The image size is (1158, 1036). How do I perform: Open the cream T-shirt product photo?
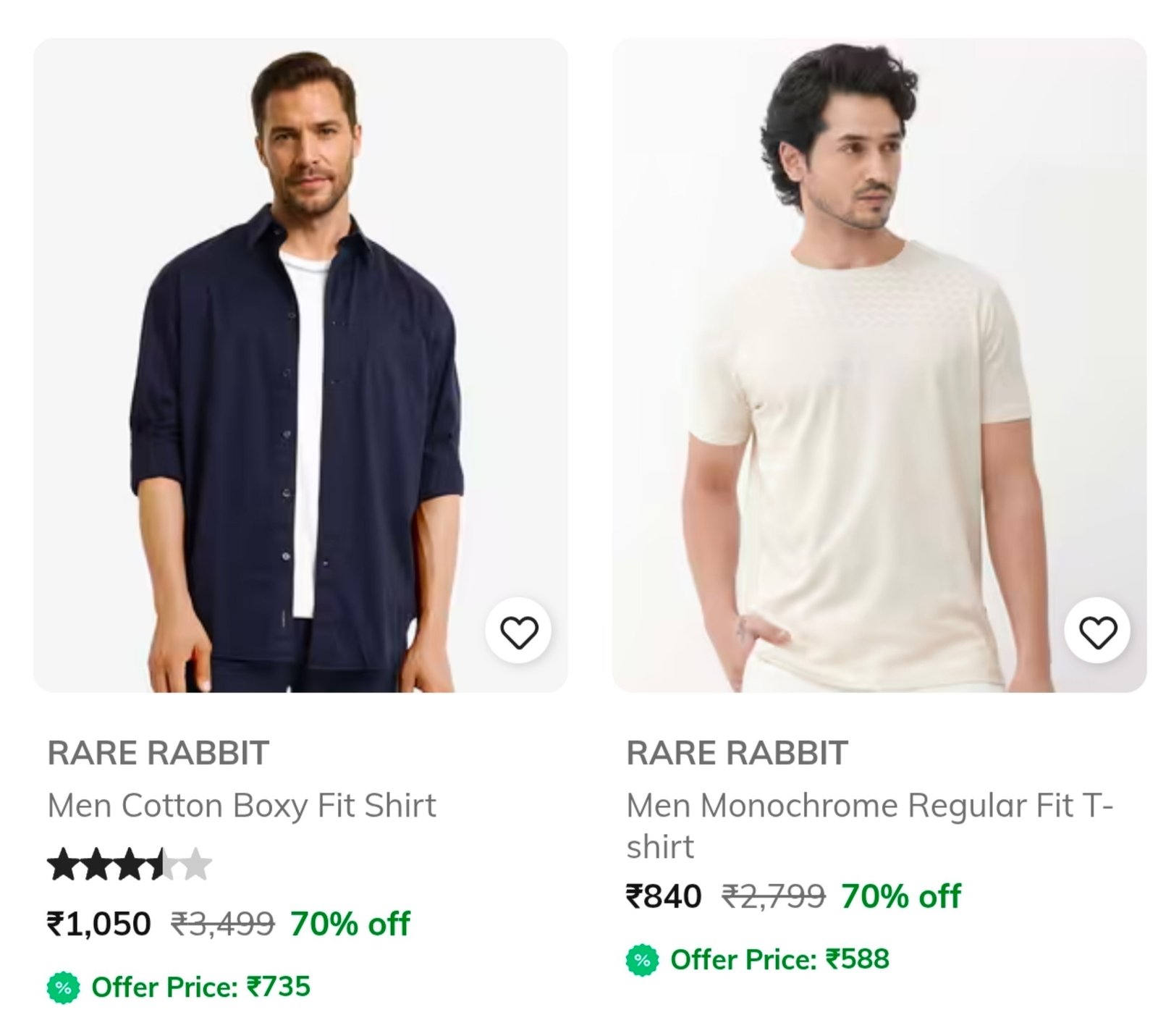point(879,366)
